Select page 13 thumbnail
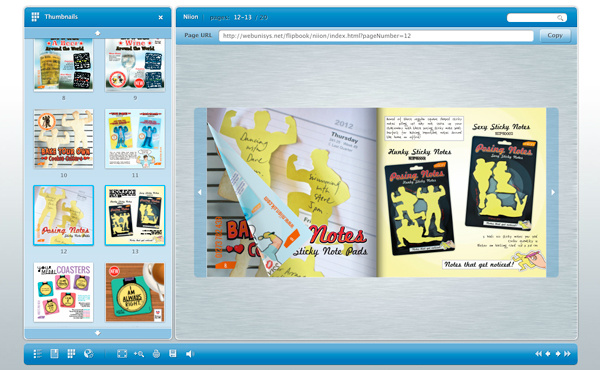 (135, 215)
